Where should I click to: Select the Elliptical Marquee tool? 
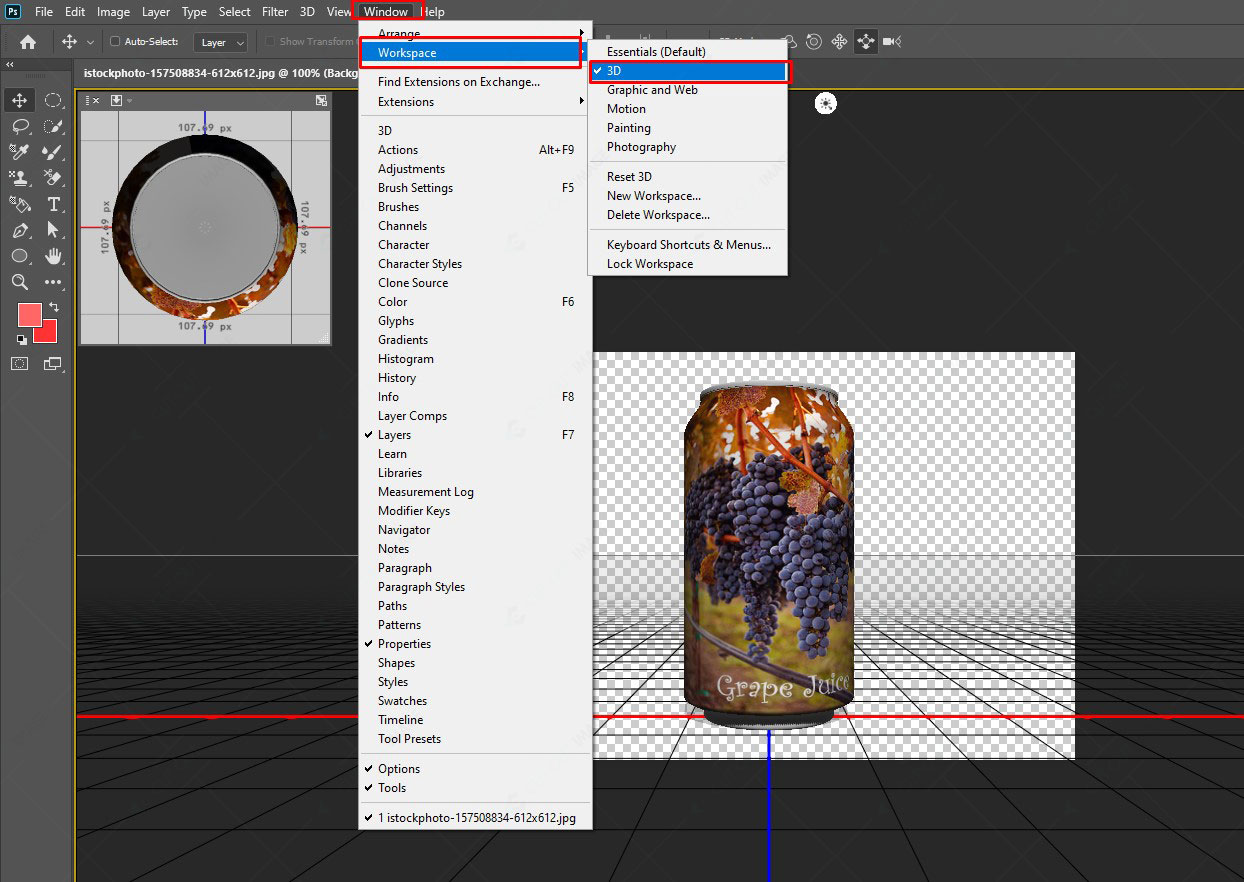[x=54, y=100]
